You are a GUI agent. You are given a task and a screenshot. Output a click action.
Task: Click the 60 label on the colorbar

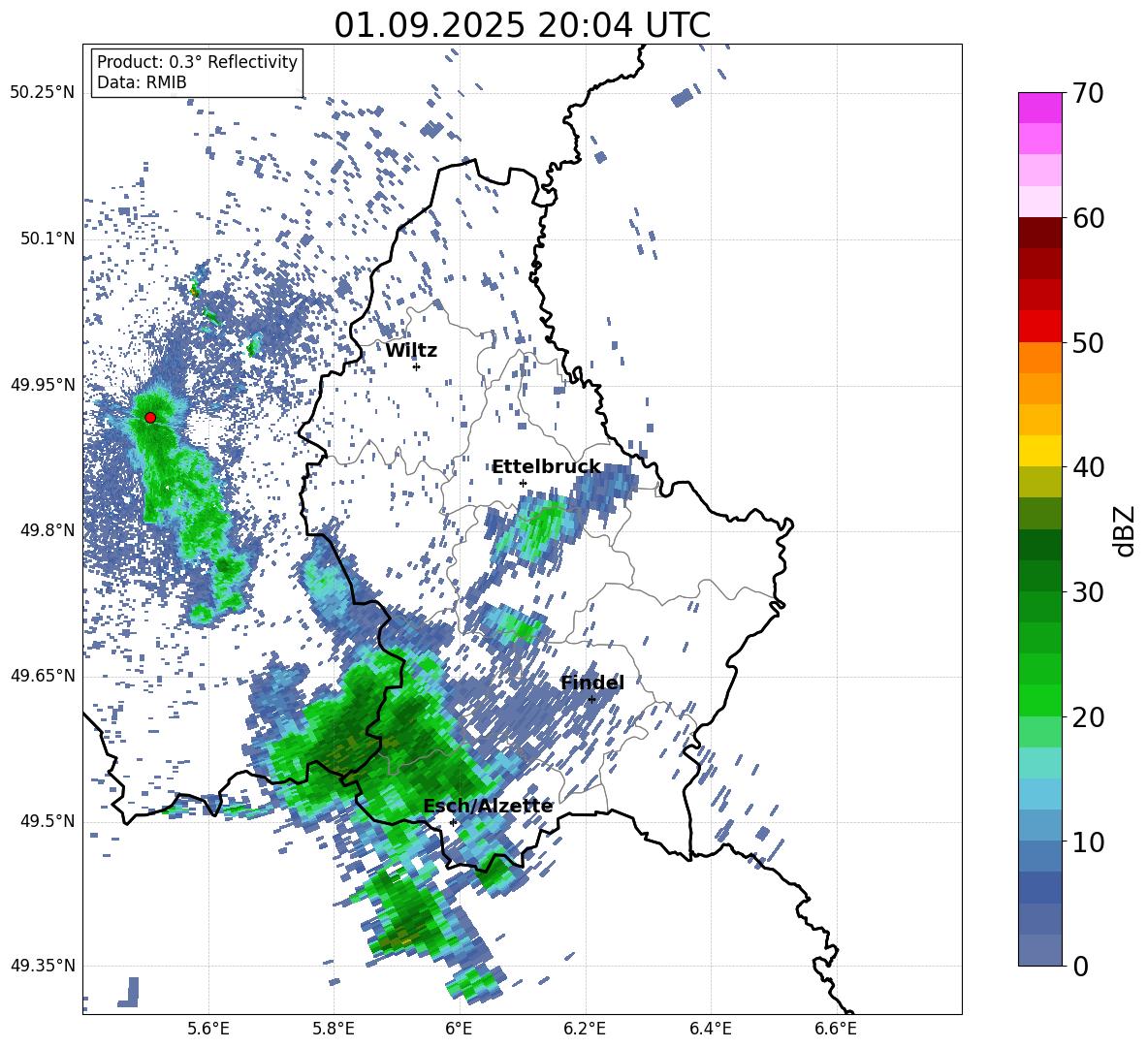1087,218
